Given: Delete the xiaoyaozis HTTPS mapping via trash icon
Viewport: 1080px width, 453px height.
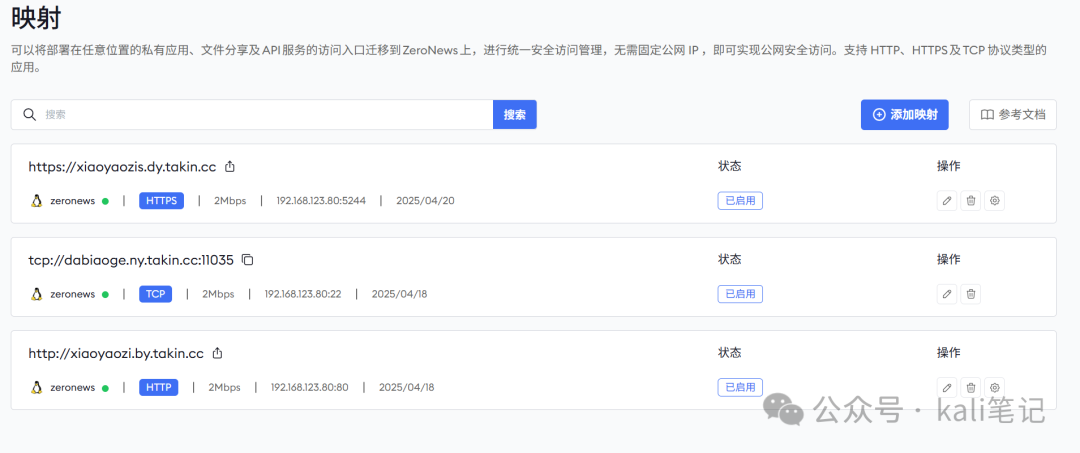Looking at the screenshot, I should (970, 201).
